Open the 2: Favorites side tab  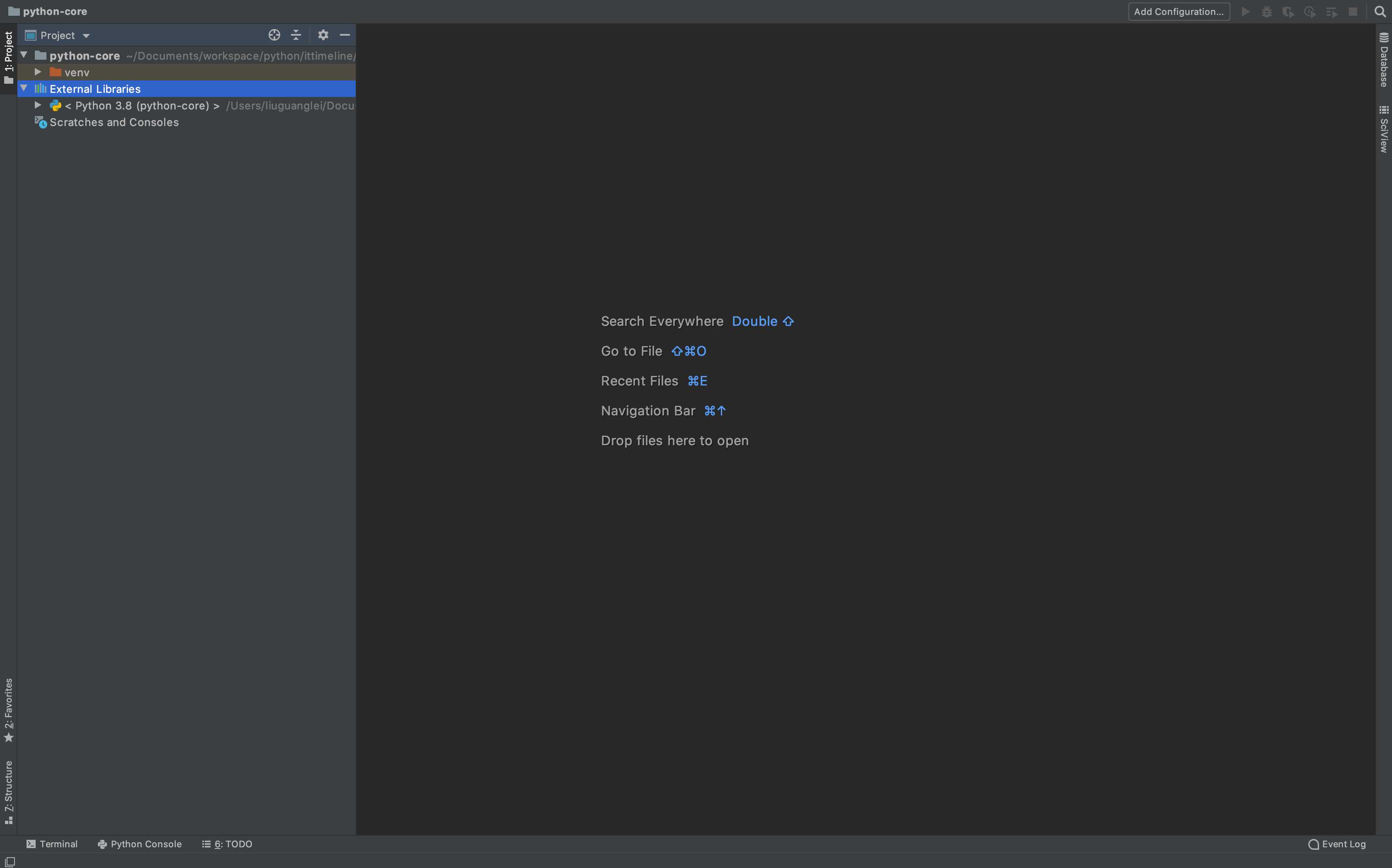(9, 710)
